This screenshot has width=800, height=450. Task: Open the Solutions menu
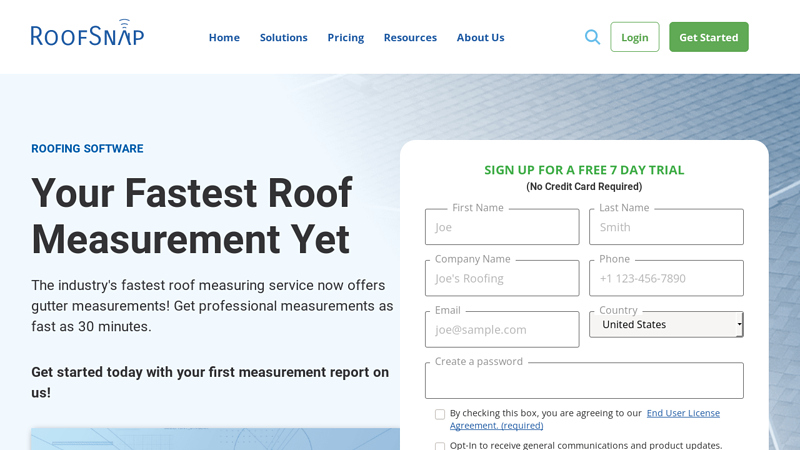coord(284,38)
